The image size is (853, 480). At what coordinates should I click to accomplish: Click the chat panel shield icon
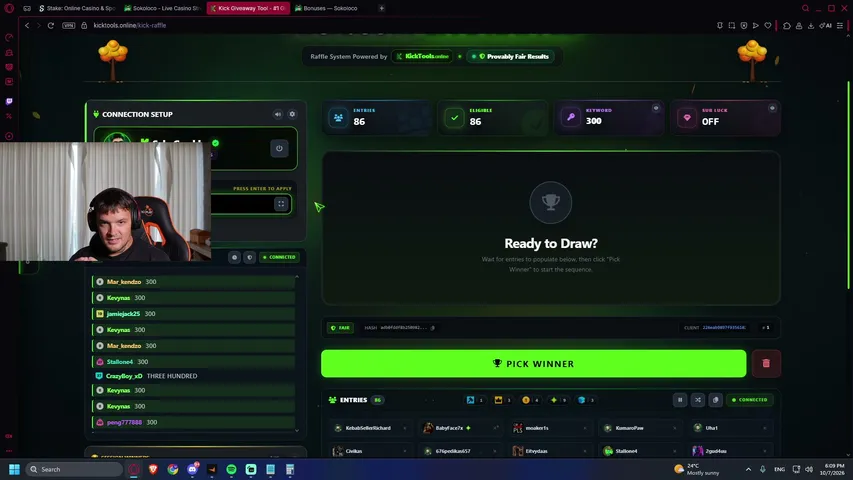coord(250,257)
